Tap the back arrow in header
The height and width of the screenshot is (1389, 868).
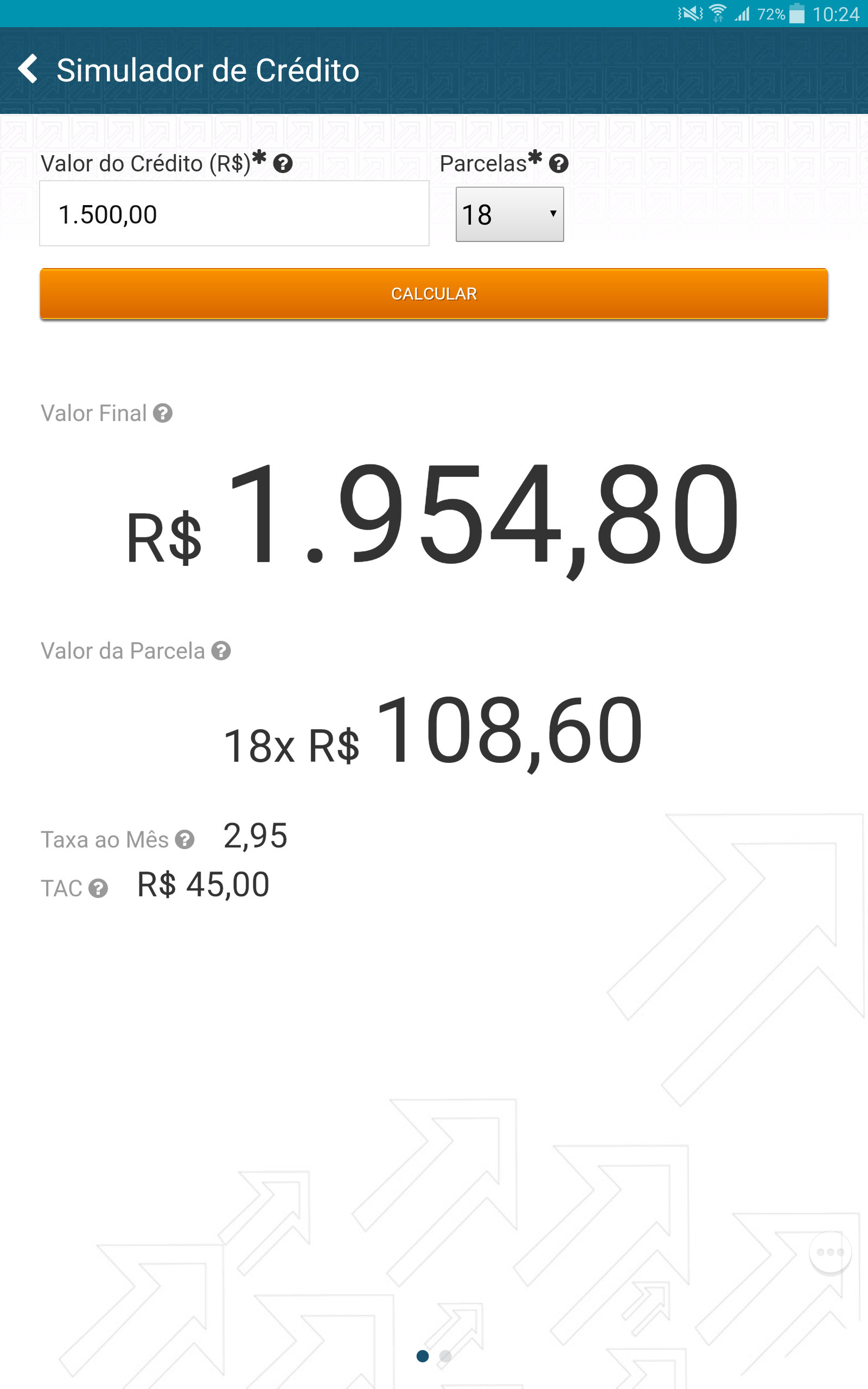point(28,69)
